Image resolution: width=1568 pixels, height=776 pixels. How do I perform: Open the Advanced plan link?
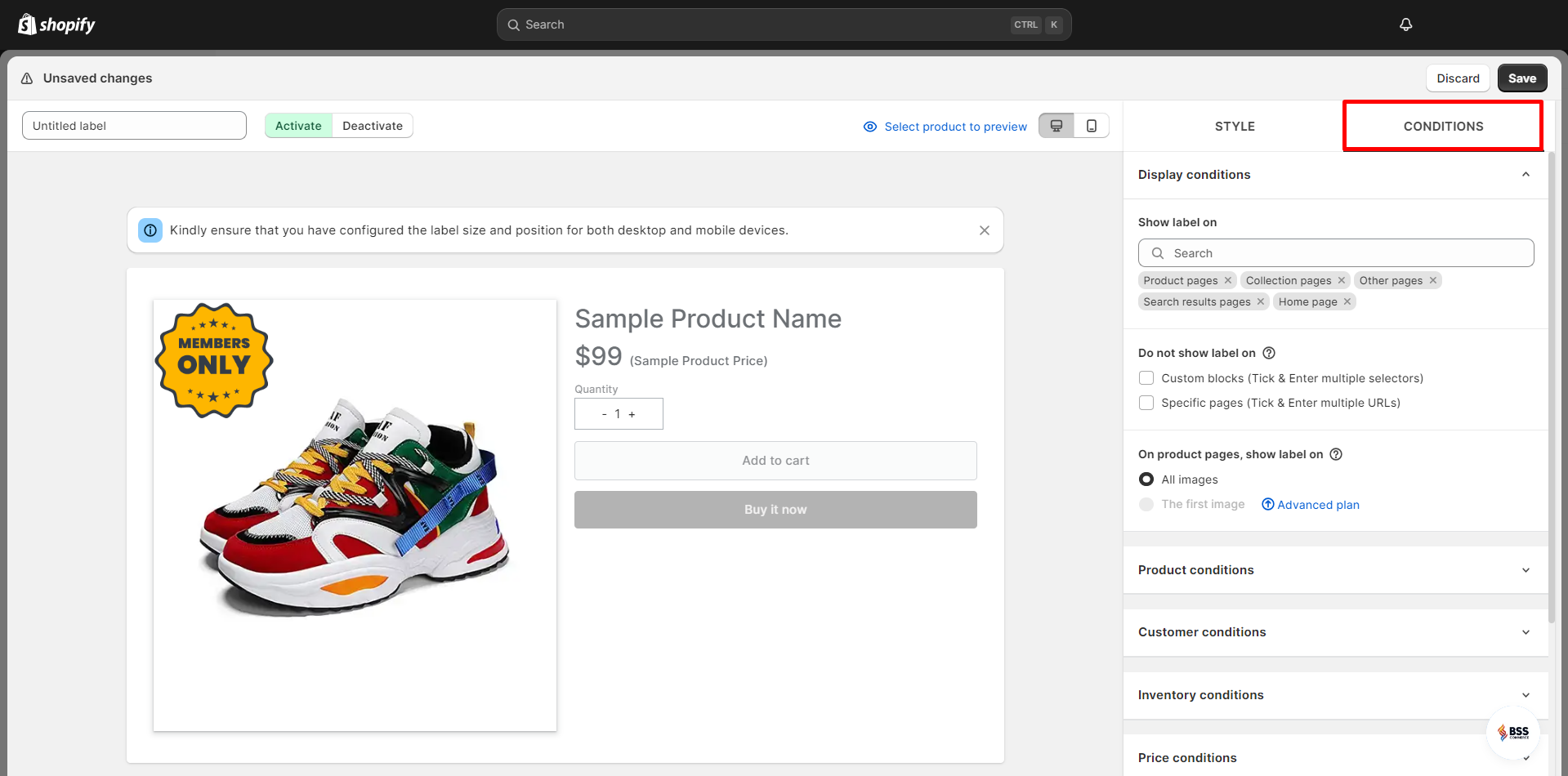[1316, 504]
